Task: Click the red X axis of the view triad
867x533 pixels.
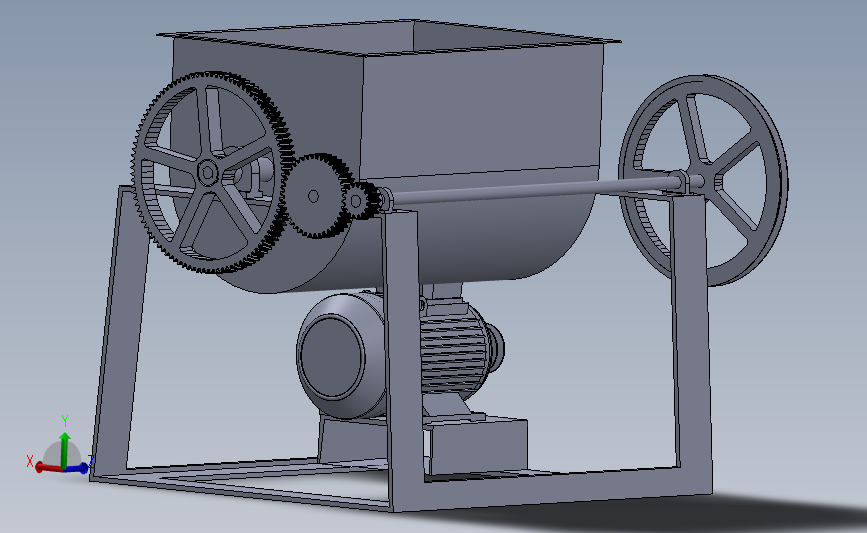Action: coord(48,468)
